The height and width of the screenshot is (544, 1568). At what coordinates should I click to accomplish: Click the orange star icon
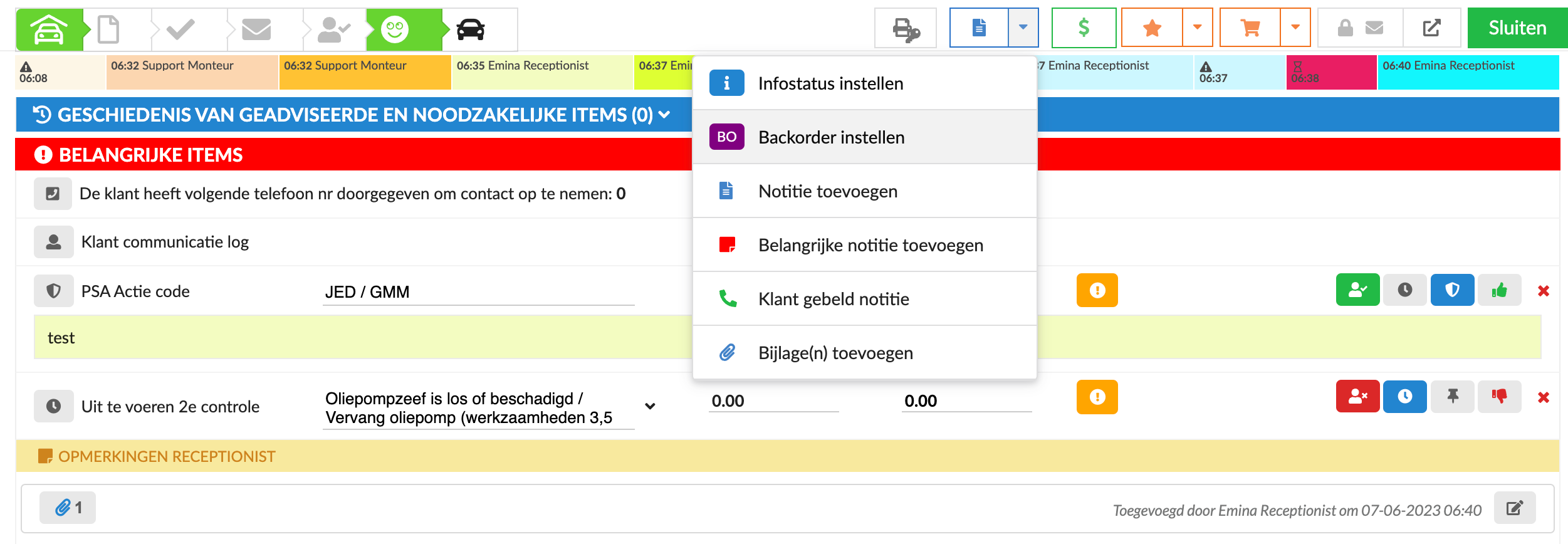[x=1152, y=28]
